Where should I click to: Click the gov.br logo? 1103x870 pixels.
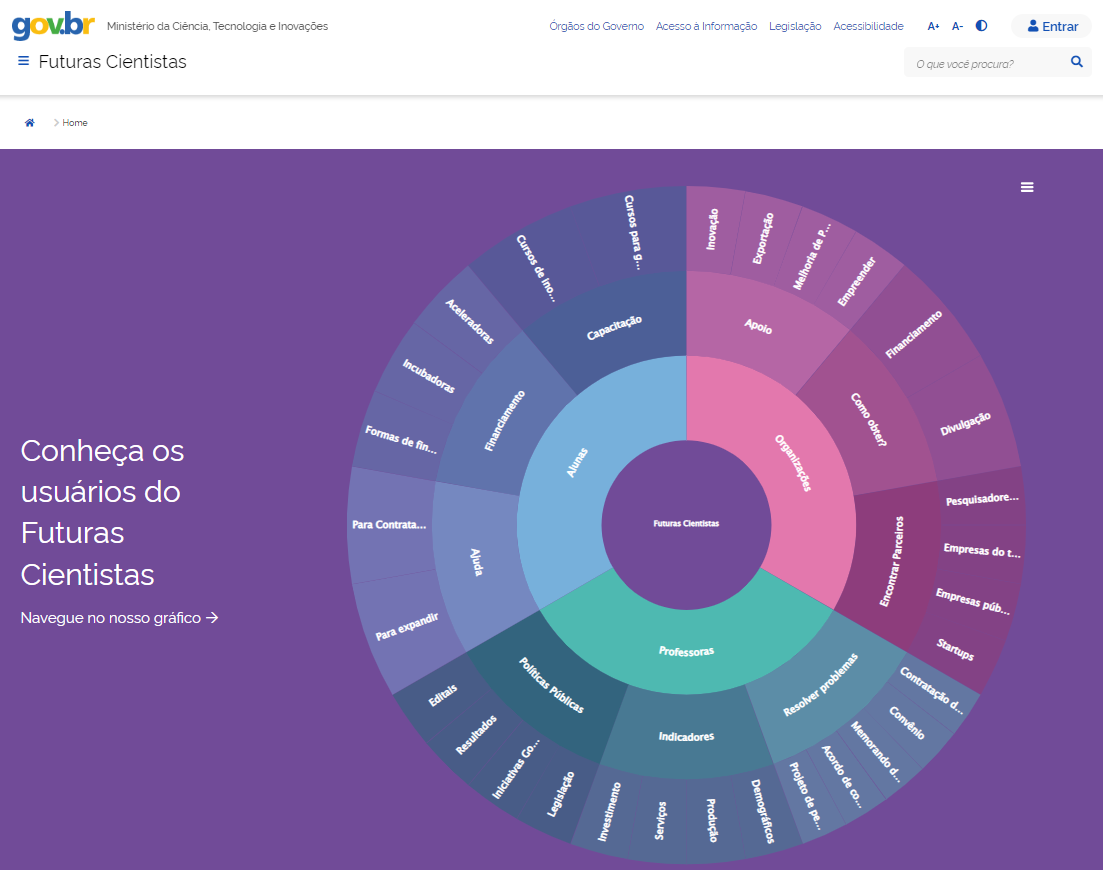point(53,25)
